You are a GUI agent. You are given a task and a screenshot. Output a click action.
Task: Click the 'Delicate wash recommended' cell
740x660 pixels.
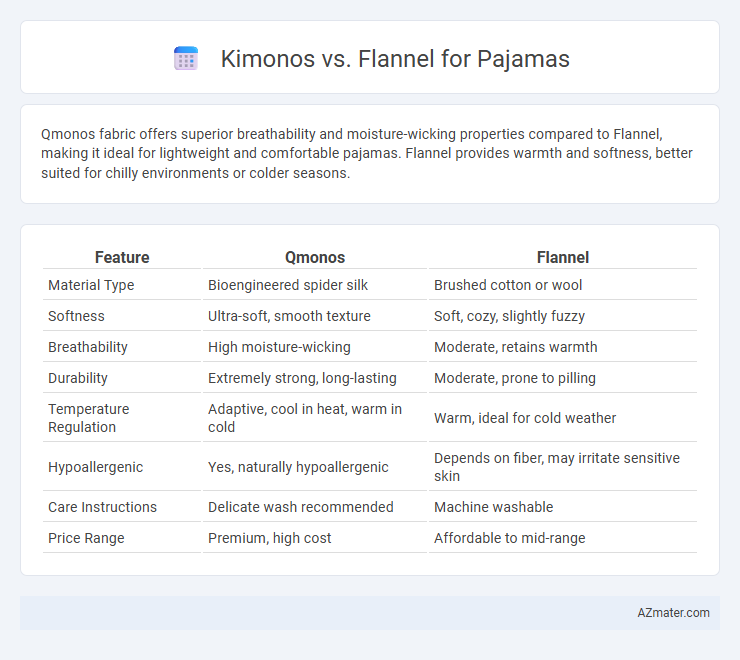tap(301, 507)
